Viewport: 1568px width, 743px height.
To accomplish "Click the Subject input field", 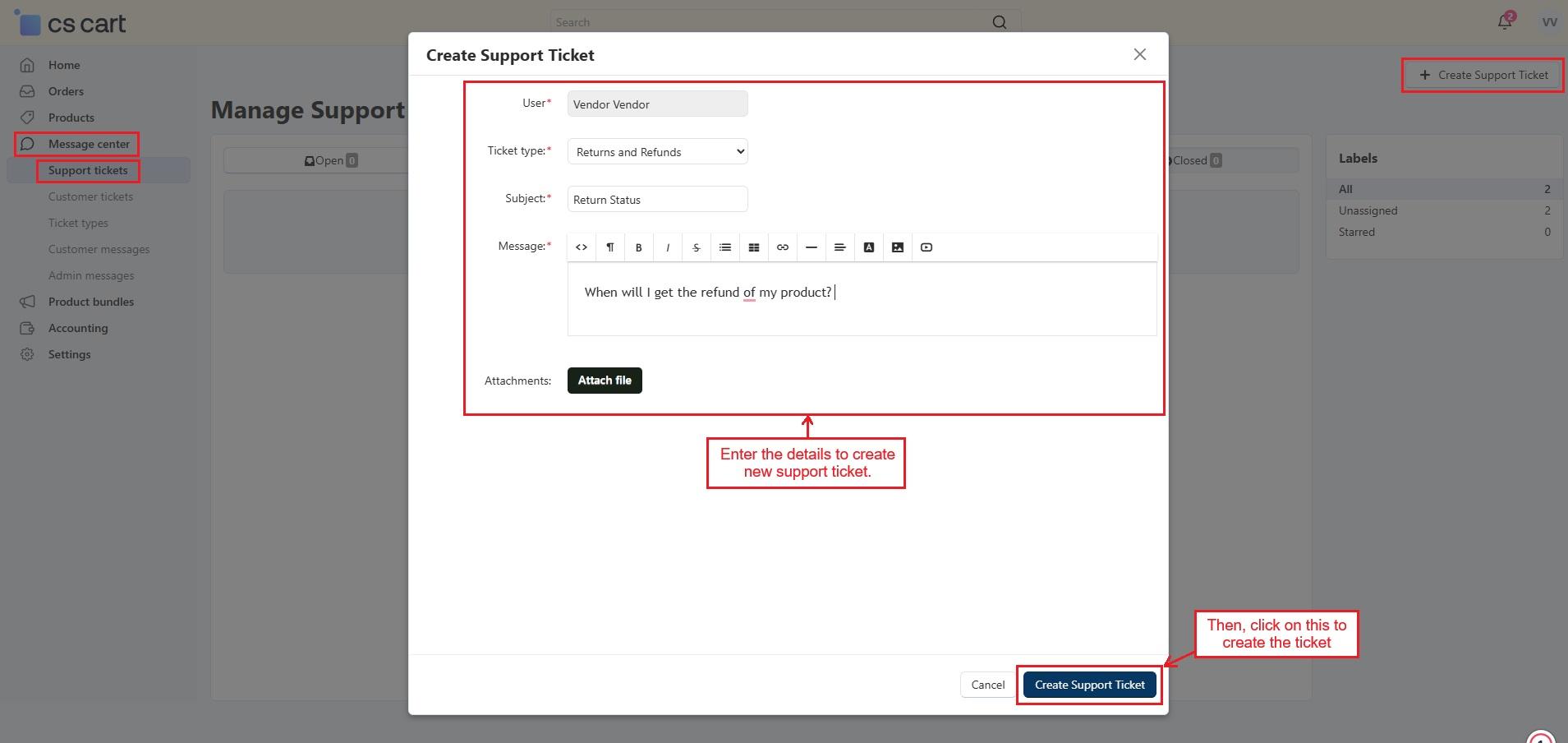I will click(657, 200).
